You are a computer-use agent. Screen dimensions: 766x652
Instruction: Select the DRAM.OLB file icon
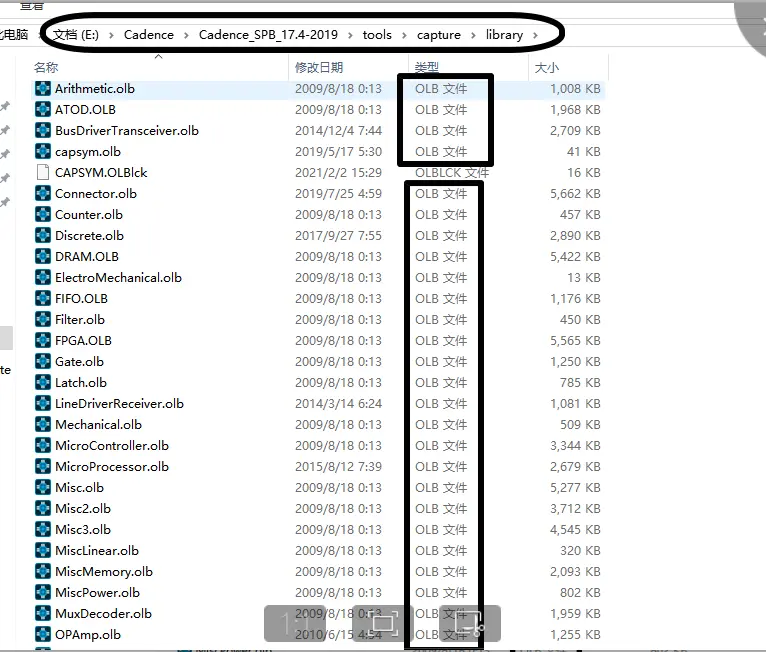[x=43, y=257]
